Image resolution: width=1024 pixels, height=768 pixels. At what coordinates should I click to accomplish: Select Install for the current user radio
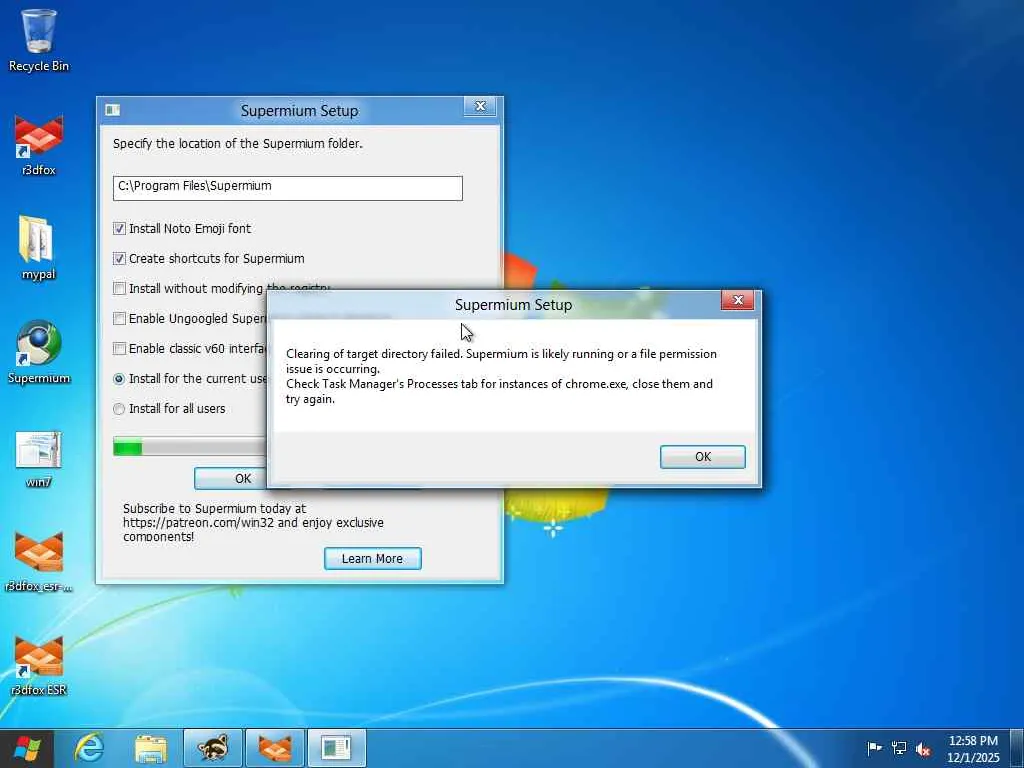click(x=119, y=379)
